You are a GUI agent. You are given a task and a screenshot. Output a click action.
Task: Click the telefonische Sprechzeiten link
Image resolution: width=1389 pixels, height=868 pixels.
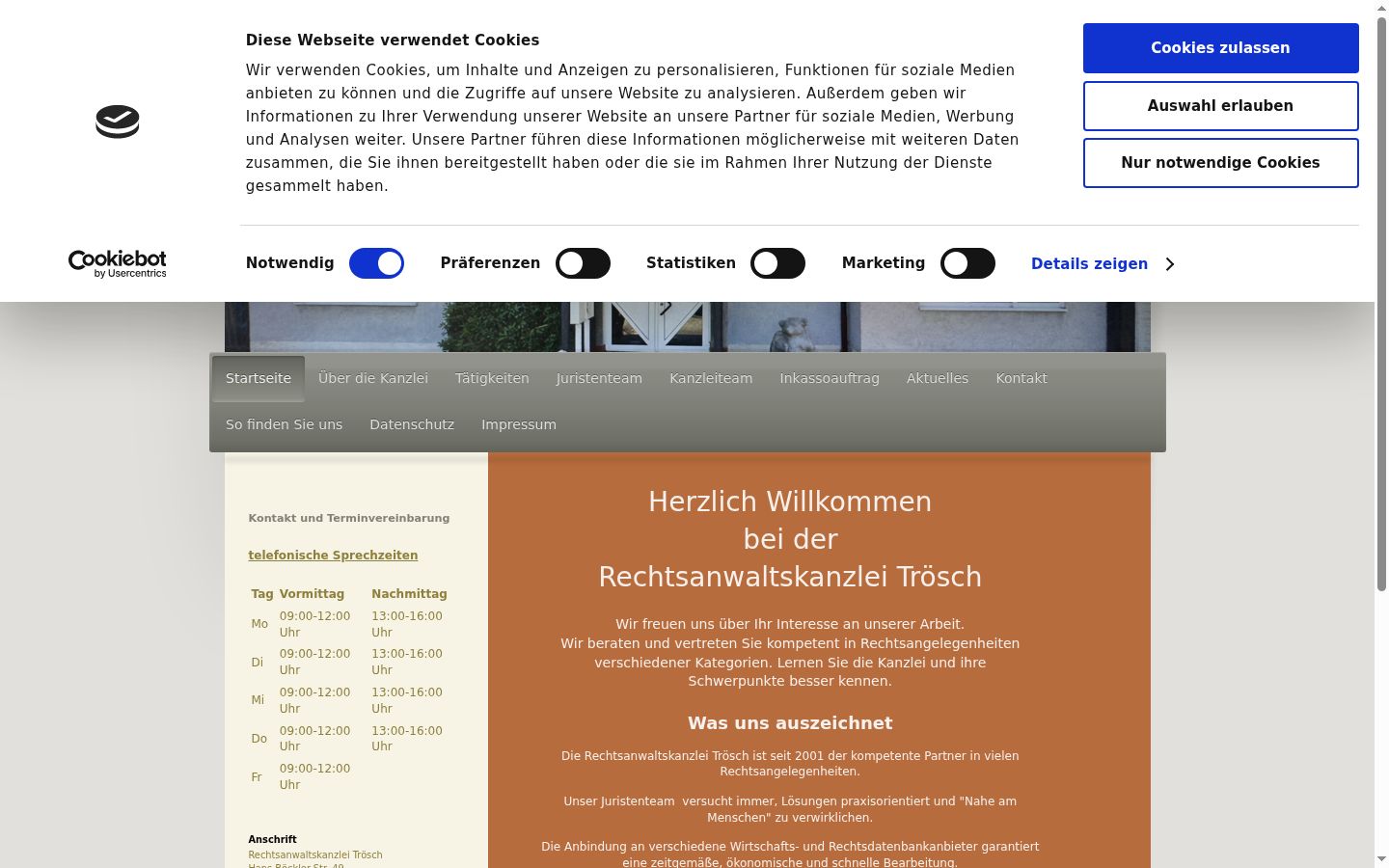click(x=333, y=556)
